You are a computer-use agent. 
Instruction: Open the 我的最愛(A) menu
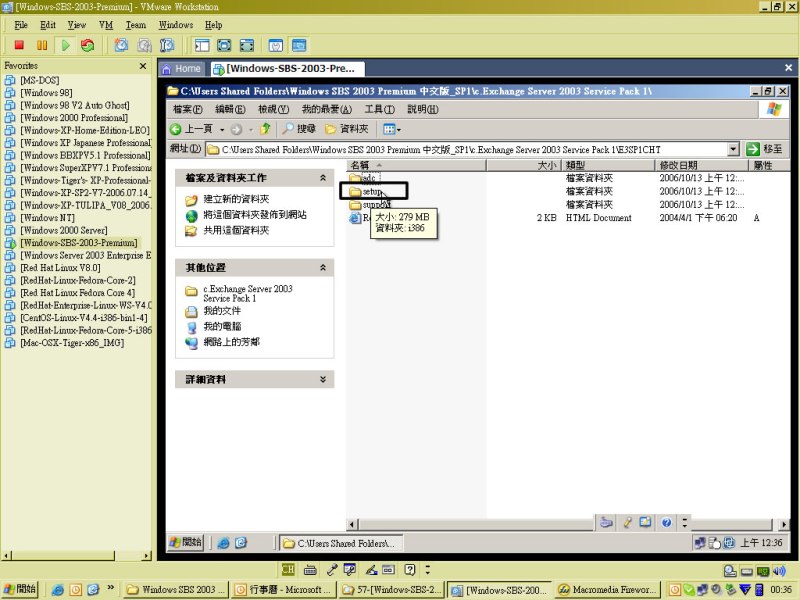pos(327,109)
